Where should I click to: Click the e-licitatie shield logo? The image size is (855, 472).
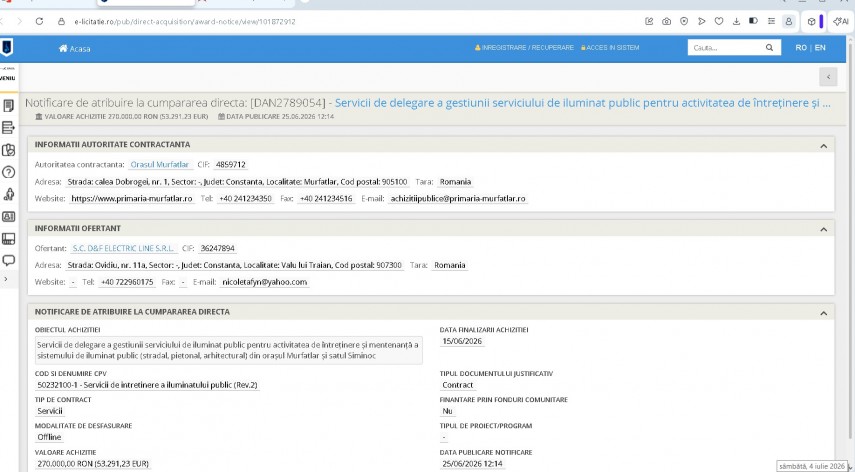tap(7, 47)
